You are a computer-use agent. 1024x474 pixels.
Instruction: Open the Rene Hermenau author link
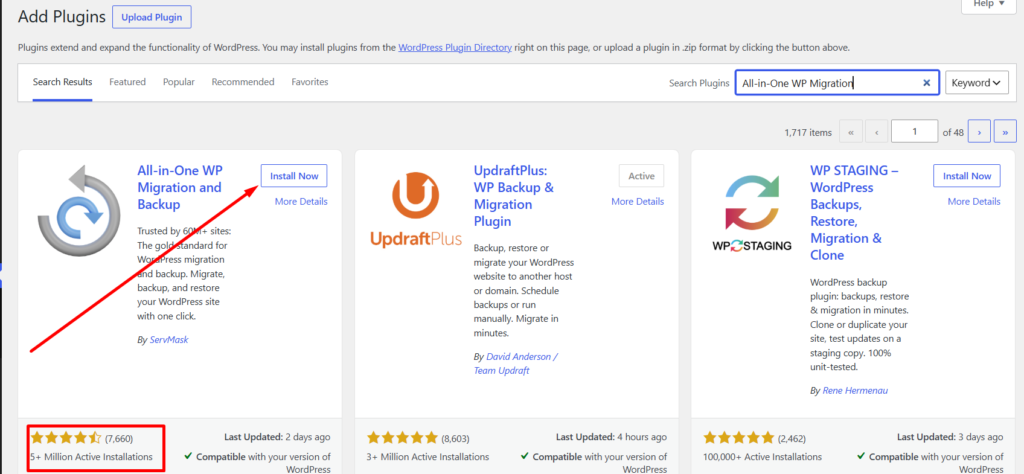855,390
